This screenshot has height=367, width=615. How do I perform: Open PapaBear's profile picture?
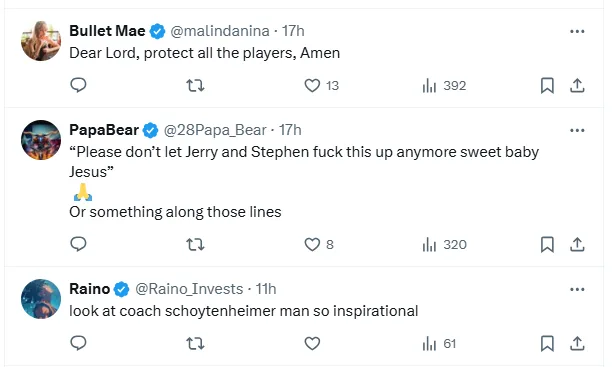[41, 140]
